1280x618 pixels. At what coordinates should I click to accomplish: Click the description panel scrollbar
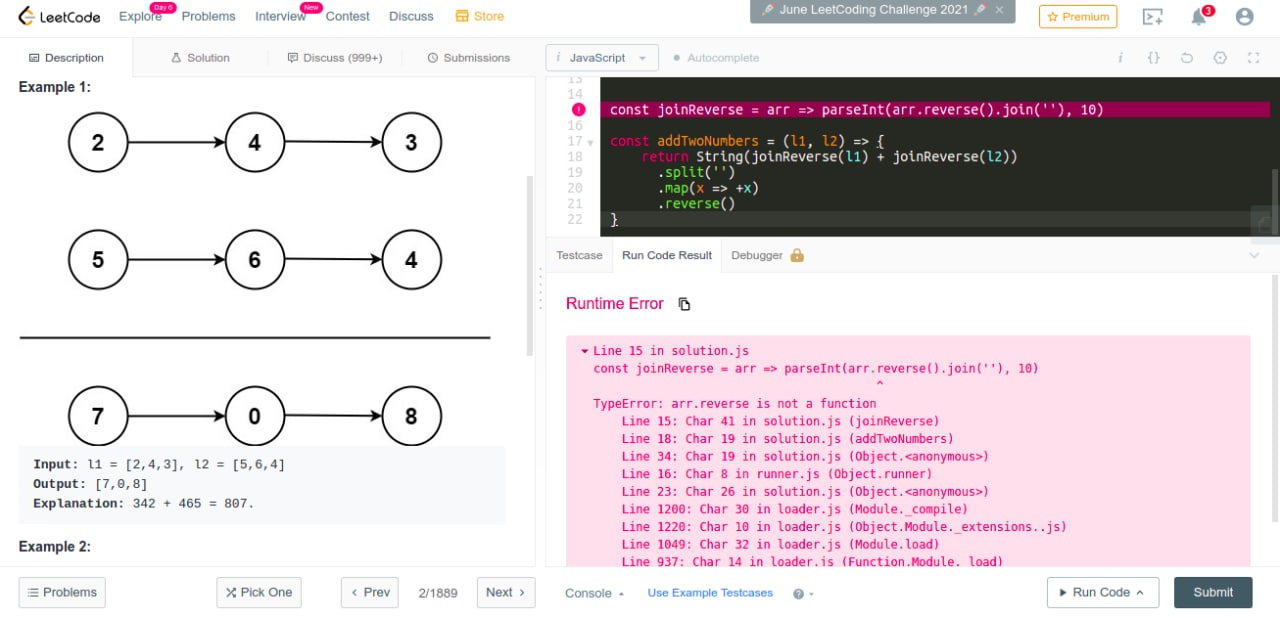530,265
